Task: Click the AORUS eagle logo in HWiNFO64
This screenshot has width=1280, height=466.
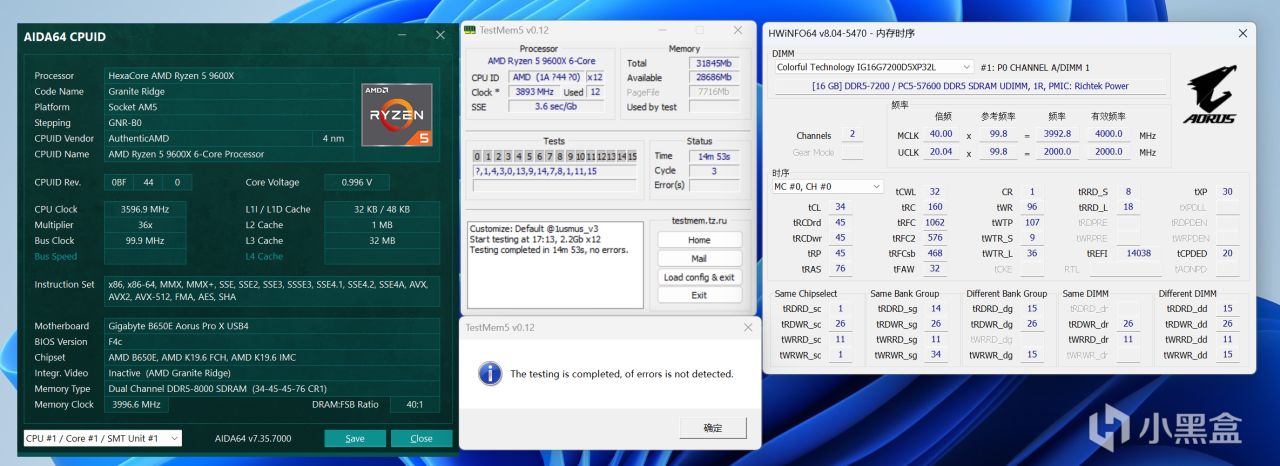Action: coord(1209,95)
